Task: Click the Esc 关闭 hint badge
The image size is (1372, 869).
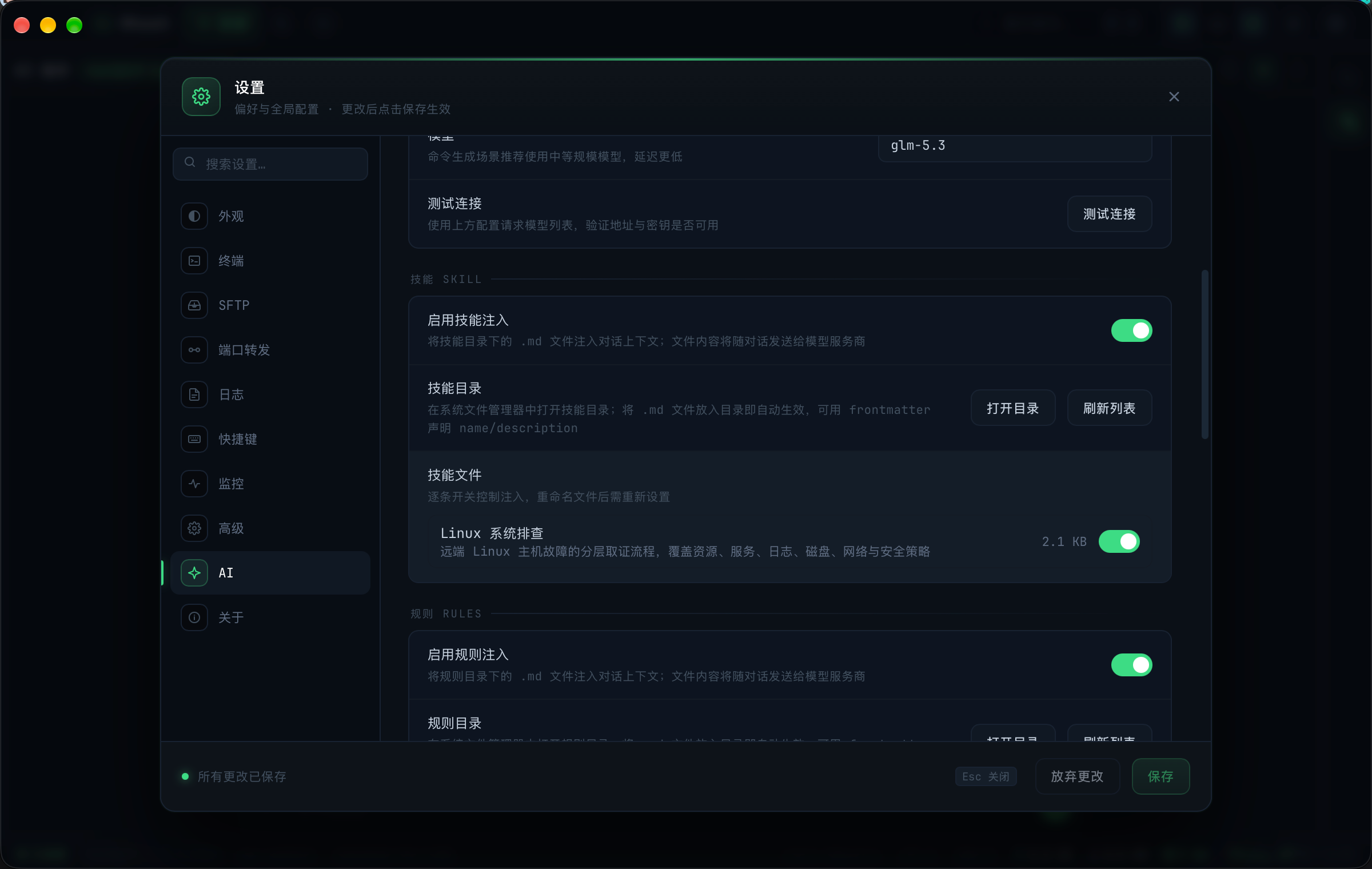Action: (x=986, y=776)
